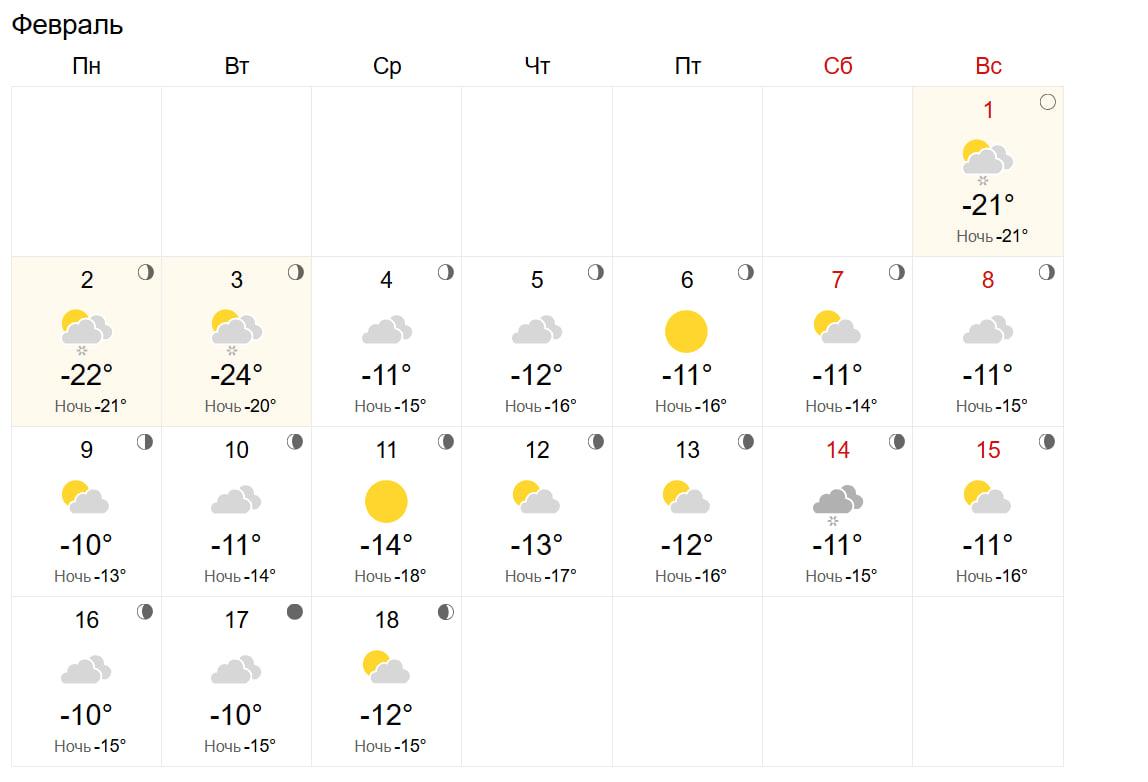Click the -24° temperature on February 3
1148x782 pixels.
[x=237, y=375]
